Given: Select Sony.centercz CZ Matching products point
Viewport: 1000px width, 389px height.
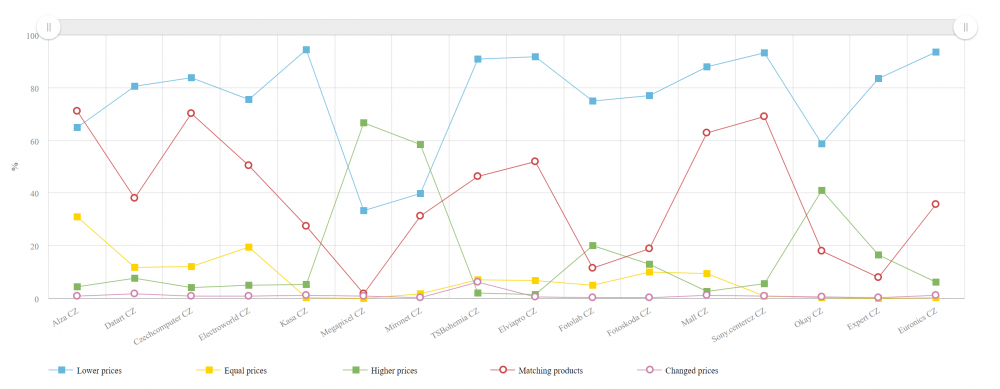Looking at the screenshot, I should 764,117.
